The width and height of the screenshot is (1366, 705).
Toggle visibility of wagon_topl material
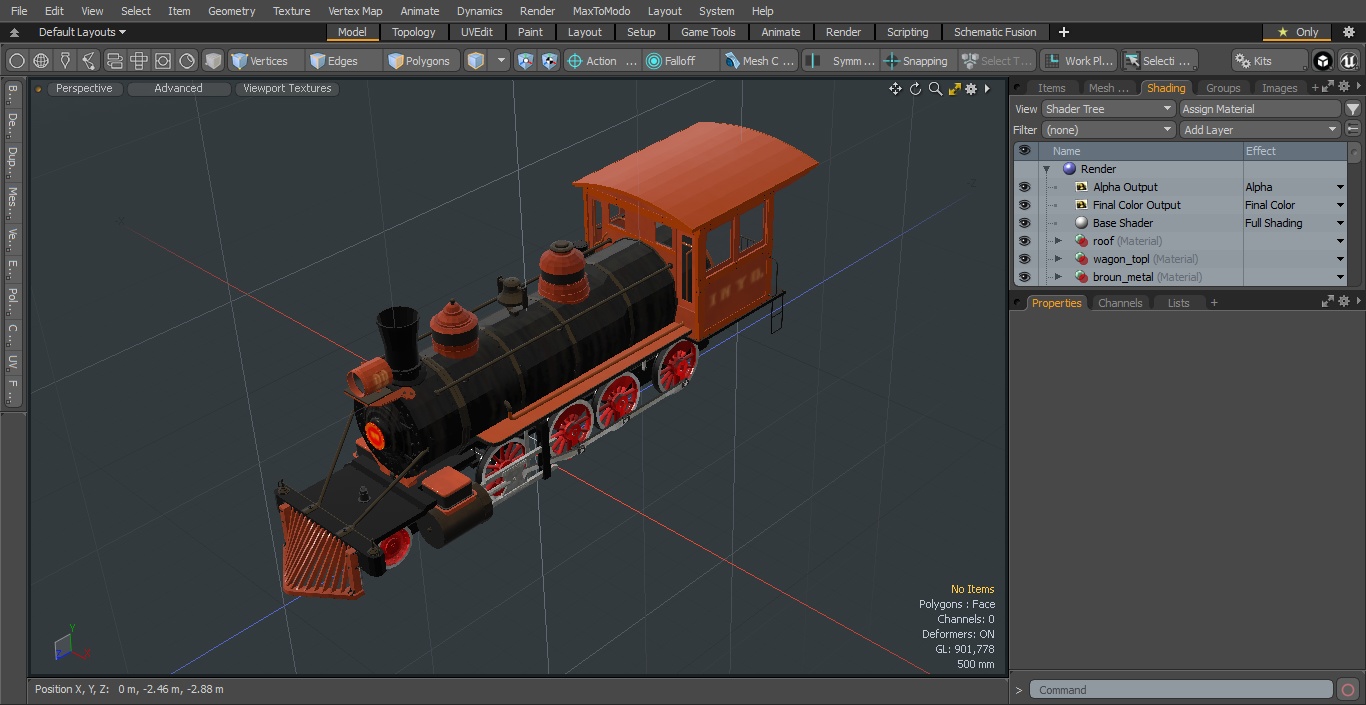point(1024,258)
